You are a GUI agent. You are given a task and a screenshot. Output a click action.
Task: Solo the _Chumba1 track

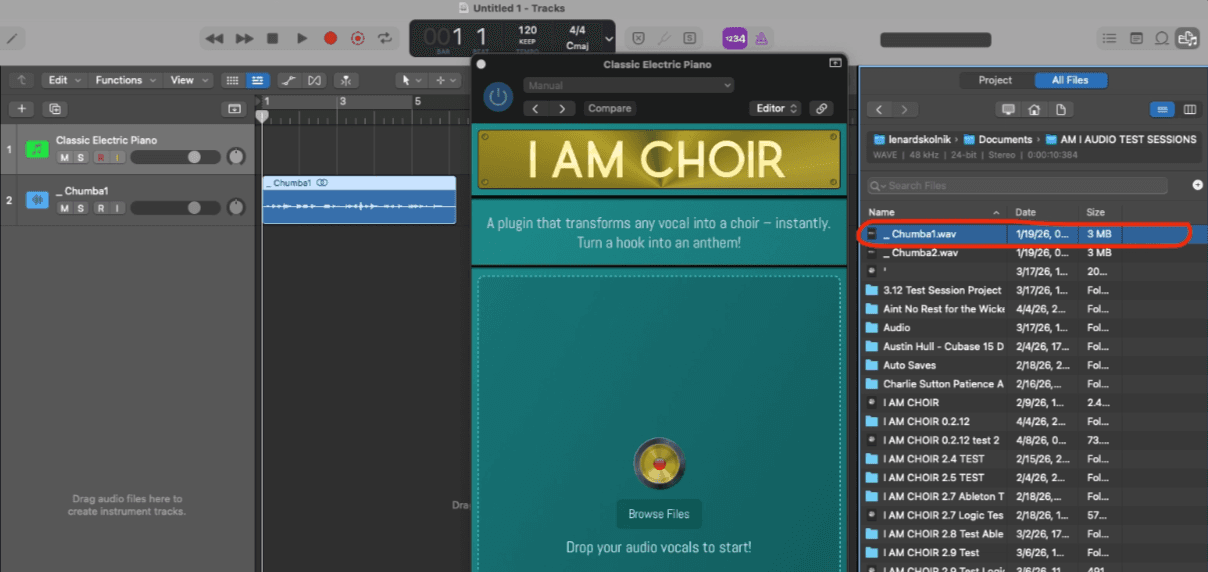pos(80,208)
